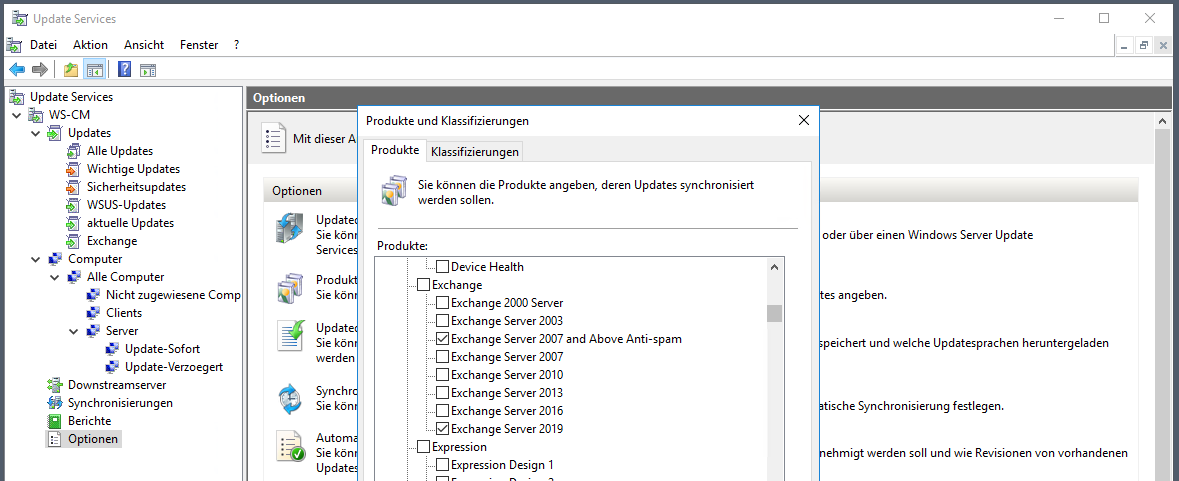Click the products list scroll up arrow
The image size is (1179, 481).
pyautogui.click(x=774, y=266)
